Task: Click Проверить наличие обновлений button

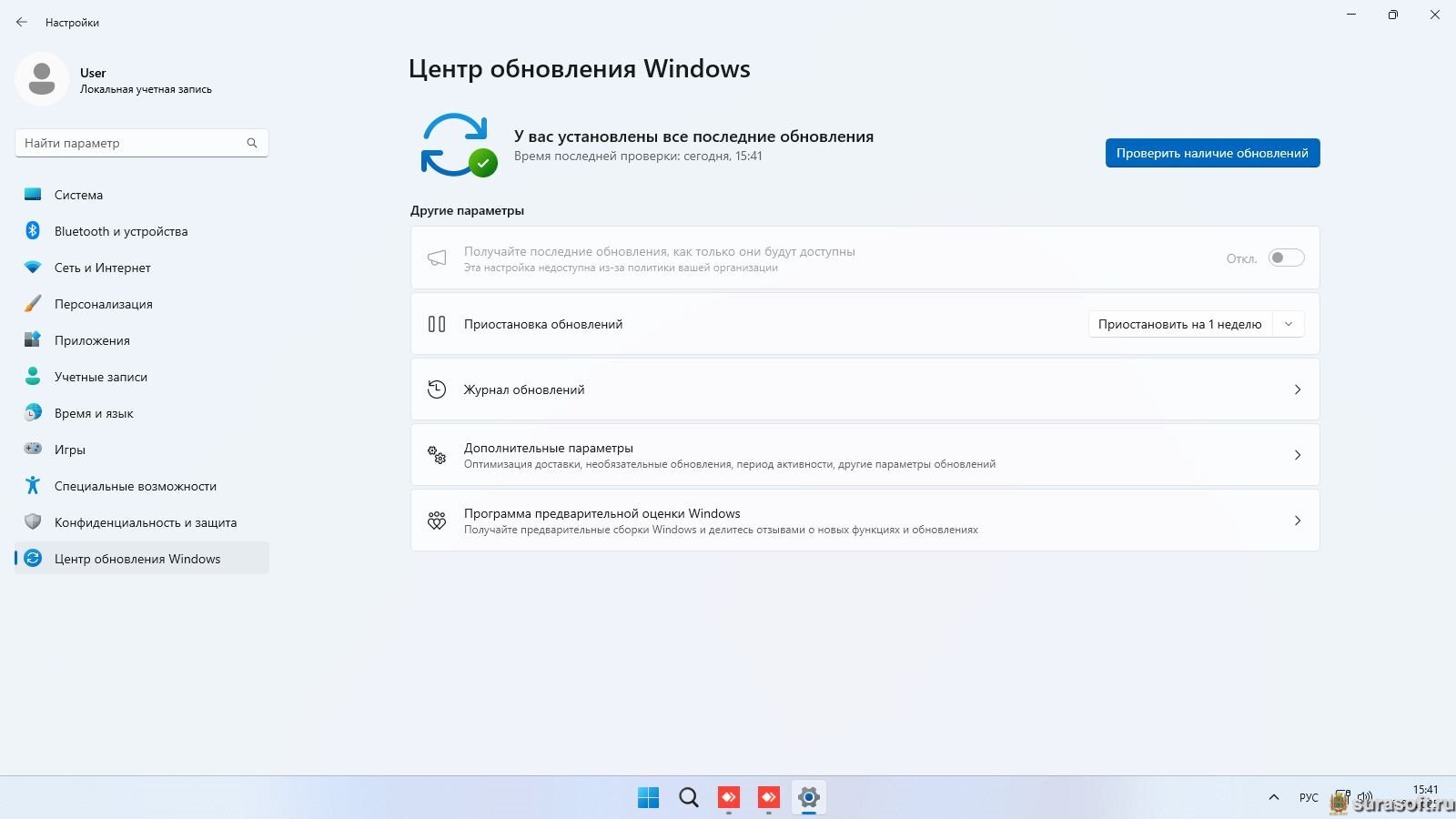Action: (x=1212, y=153)
